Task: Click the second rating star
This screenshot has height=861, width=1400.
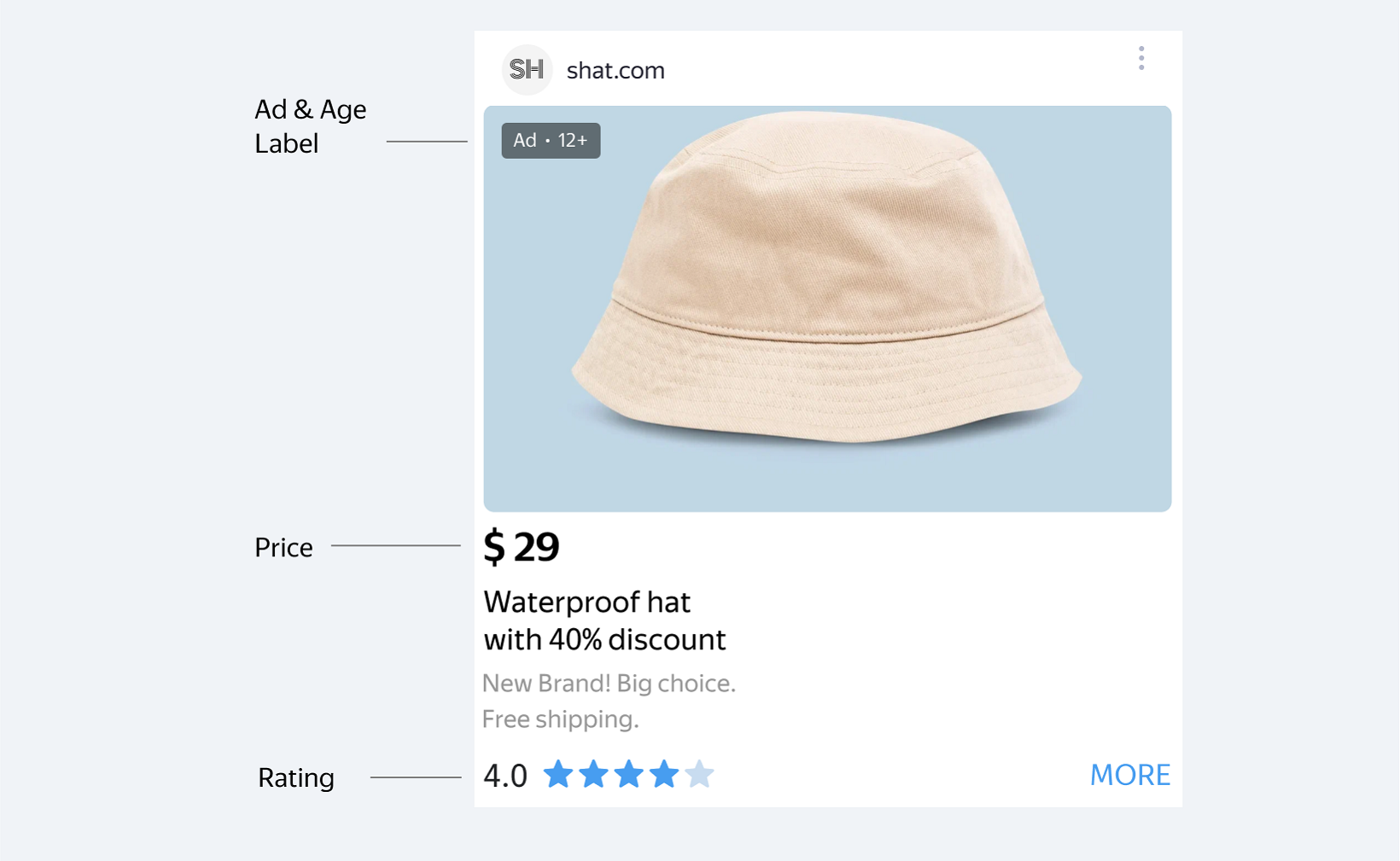Action: pyautogui.click(x=593, y=774)
